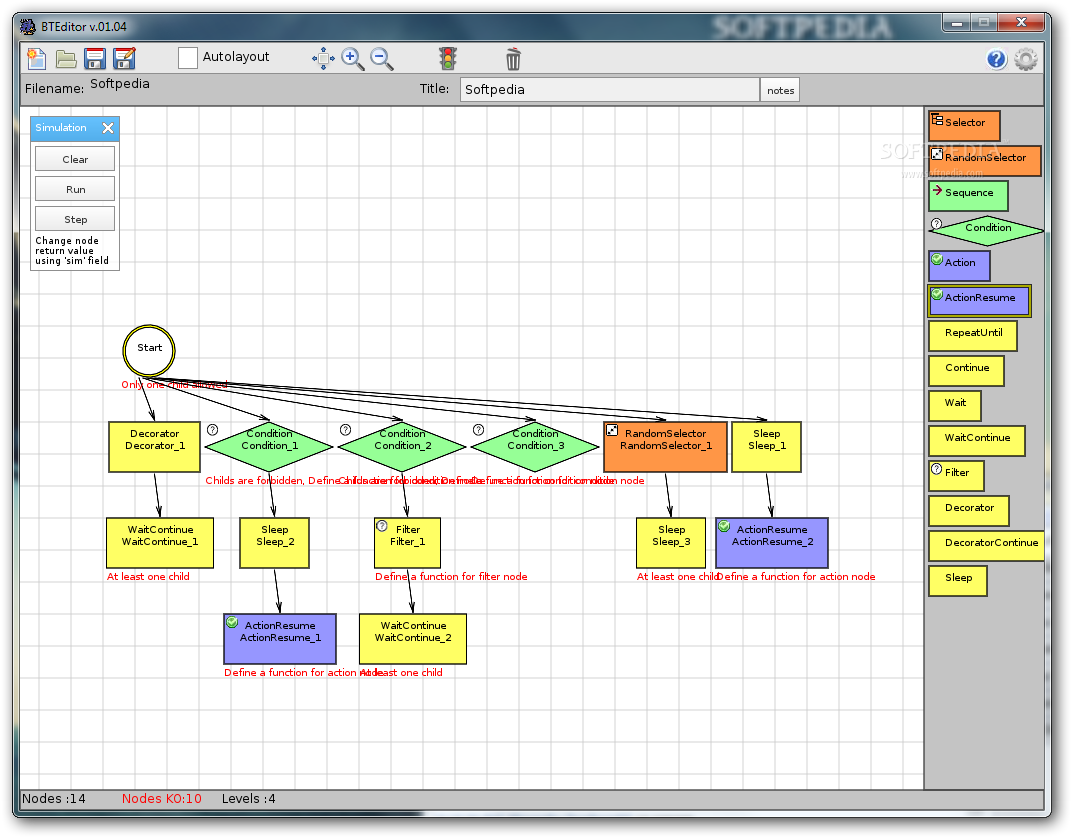The height and width of the screenshot is (838, 1072).
Task: Click the Save As icon with the pencil
Action: (124, 59)
